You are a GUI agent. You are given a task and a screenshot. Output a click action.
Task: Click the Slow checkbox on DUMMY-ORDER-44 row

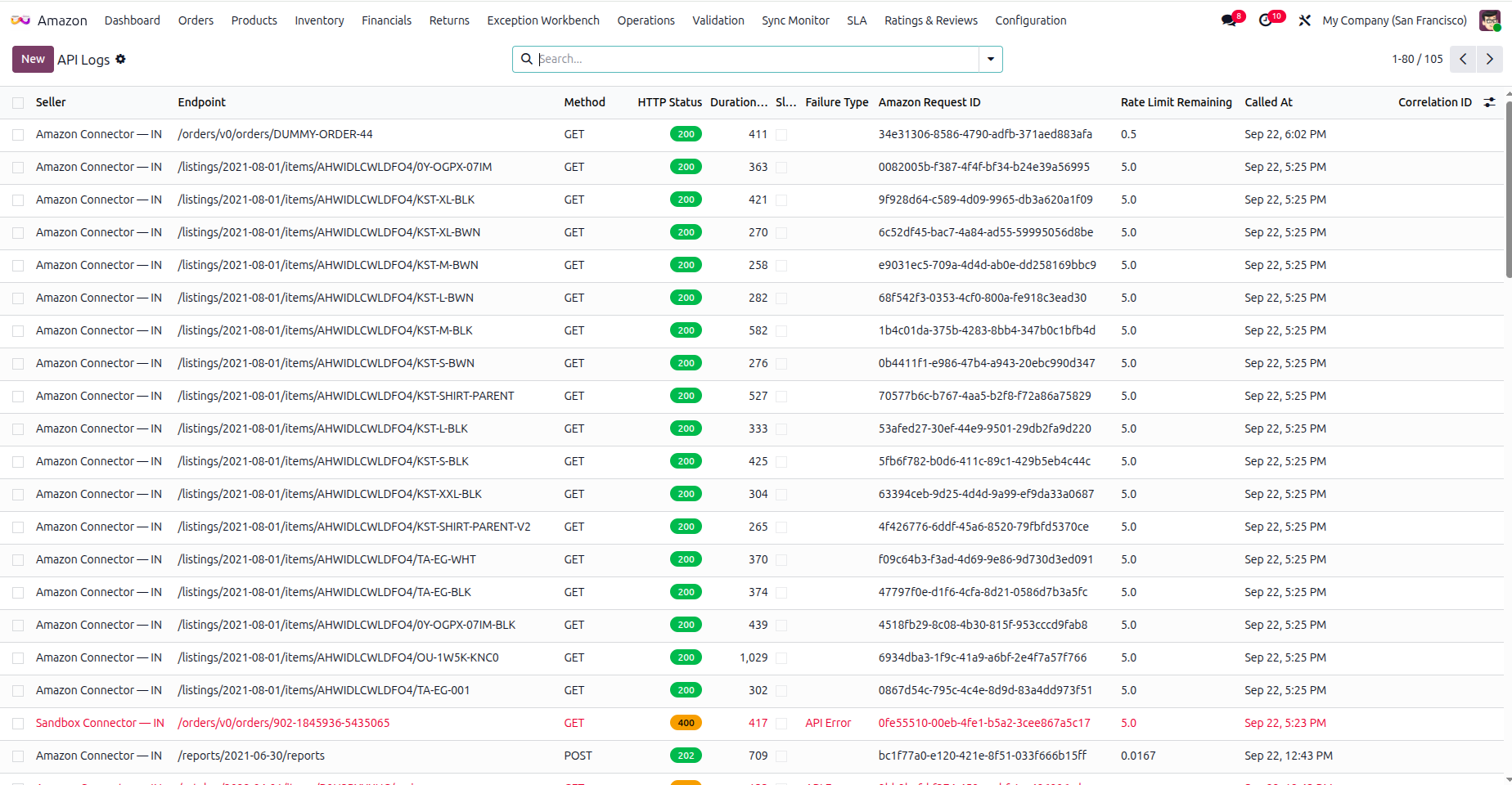click(781, 135)
